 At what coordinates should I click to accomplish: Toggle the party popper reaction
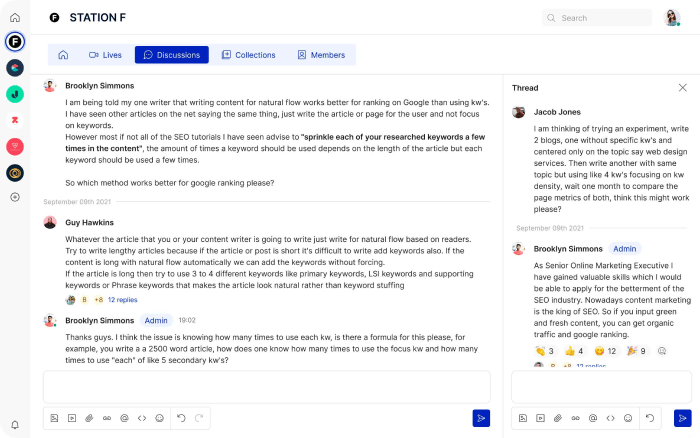(x=634, y=351)
